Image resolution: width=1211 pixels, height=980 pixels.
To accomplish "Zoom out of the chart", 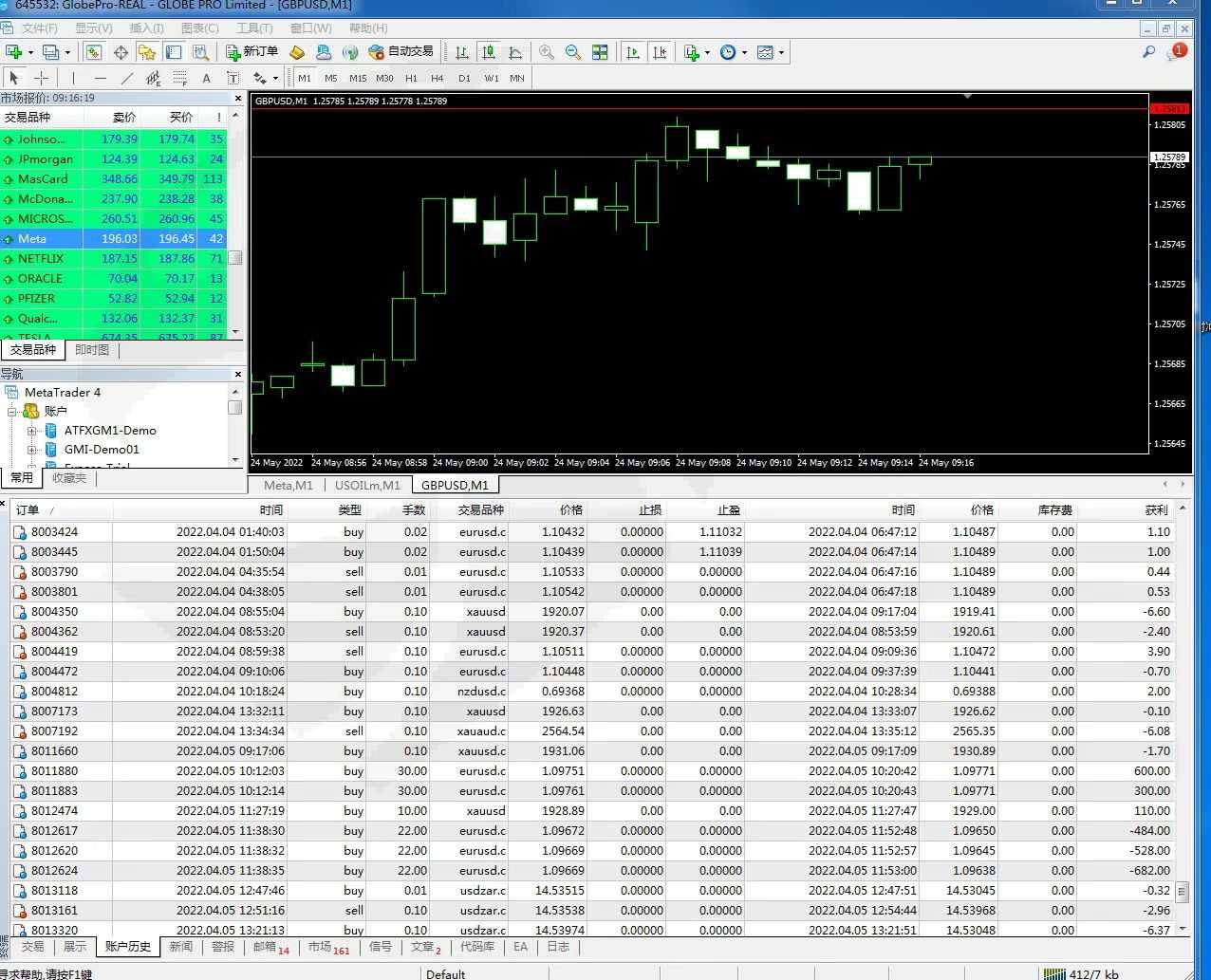I will coord(572,52).
